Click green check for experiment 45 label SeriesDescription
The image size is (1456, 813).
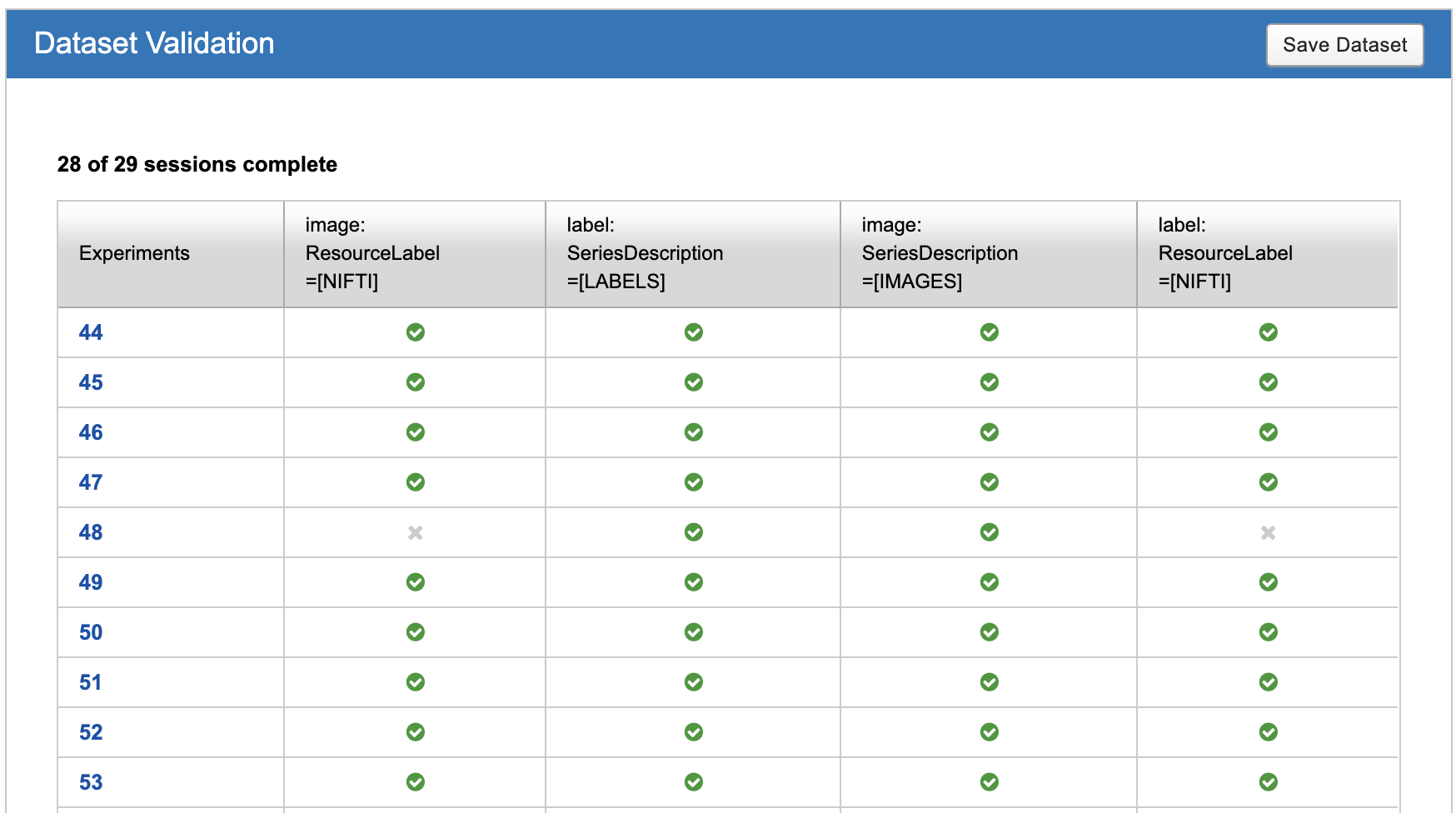coord(693,382)
